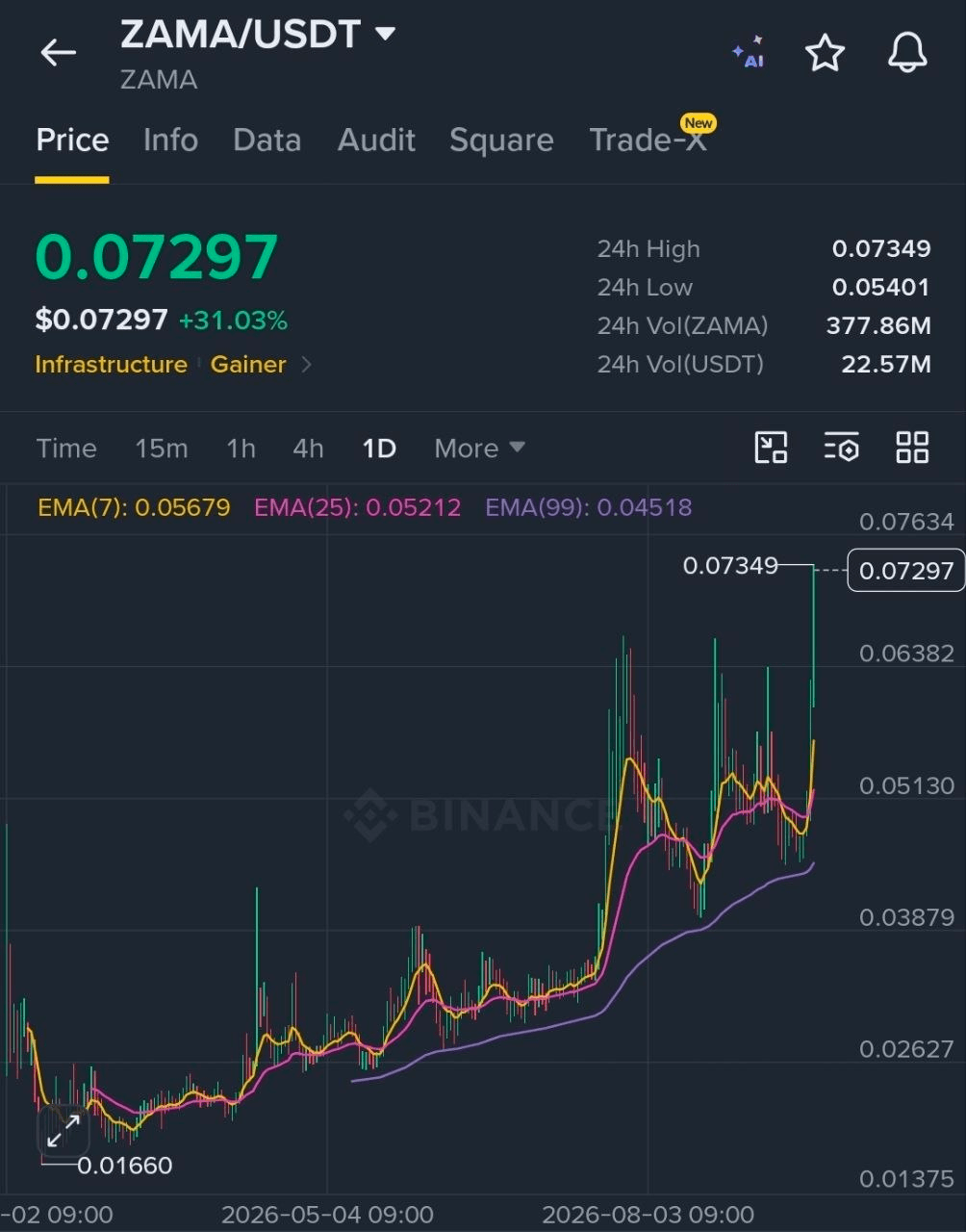Viewport: 966px width, 1232px height.
Task: Open the Gainer tag link
Action: (x=248, y=365)
